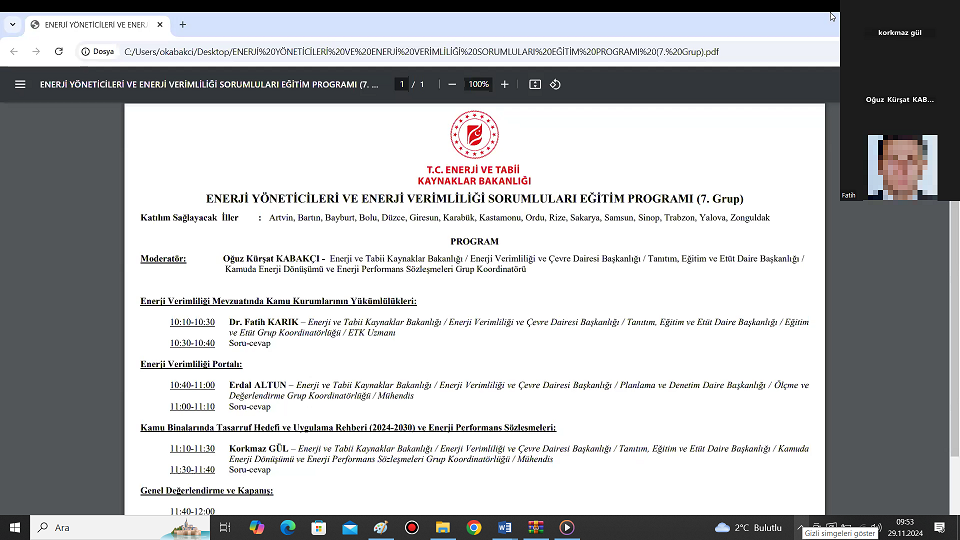
Task: Open the tab search dropdown
Action: [12, 24]
